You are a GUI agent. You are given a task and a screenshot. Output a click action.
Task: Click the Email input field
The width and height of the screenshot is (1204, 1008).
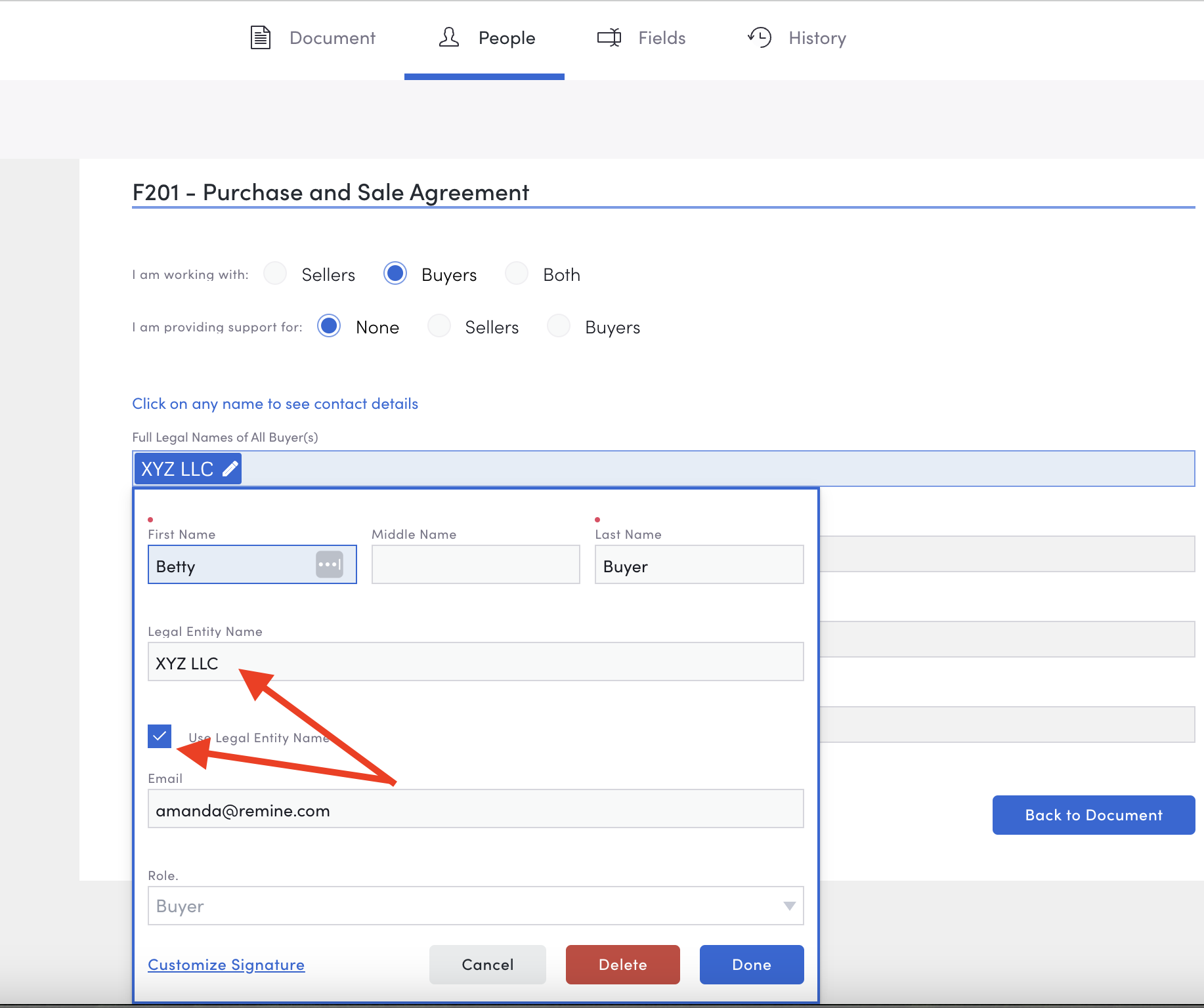click(476, 808)
